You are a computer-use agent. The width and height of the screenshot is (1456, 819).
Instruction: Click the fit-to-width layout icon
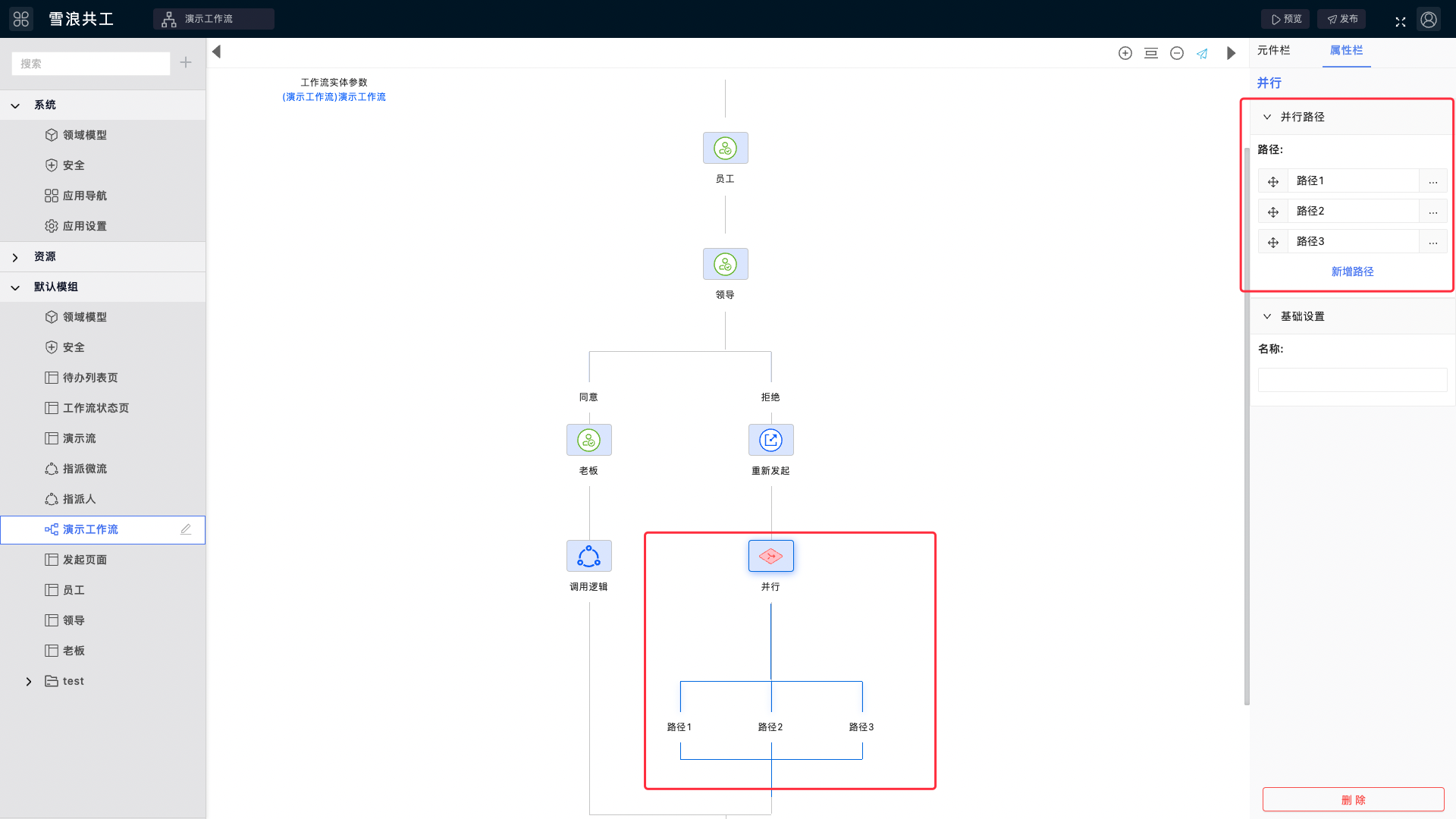tap(1151, 53)
